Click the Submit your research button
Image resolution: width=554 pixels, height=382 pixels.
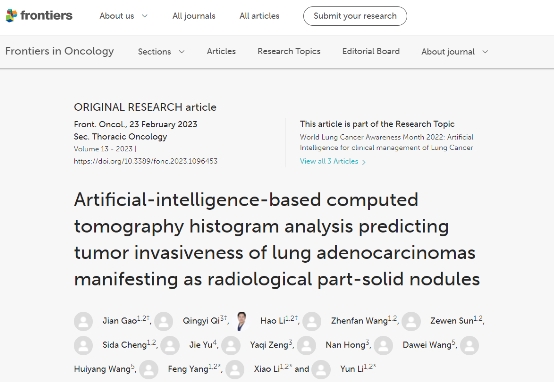tap(355, 16)
